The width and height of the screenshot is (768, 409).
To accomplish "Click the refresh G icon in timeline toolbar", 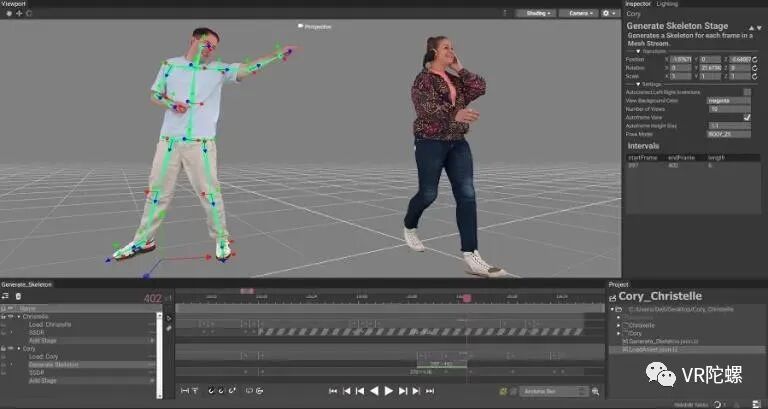I will pos(260,391).
